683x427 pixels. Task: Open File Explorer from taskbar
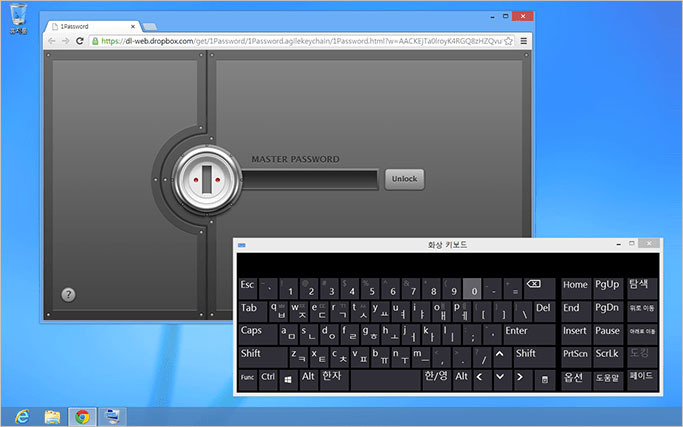pos(52,417)
